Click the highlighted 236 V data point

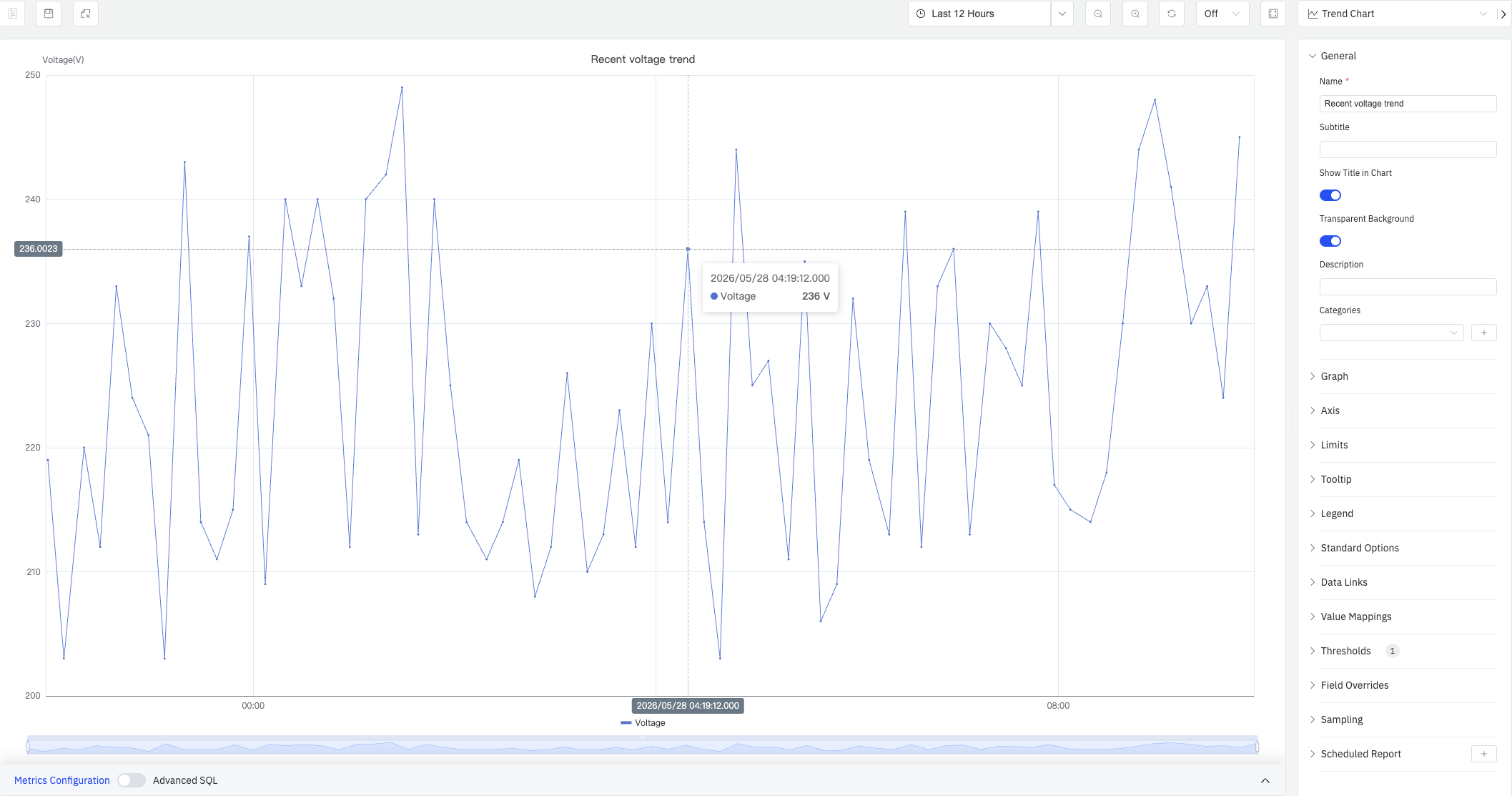688,249
